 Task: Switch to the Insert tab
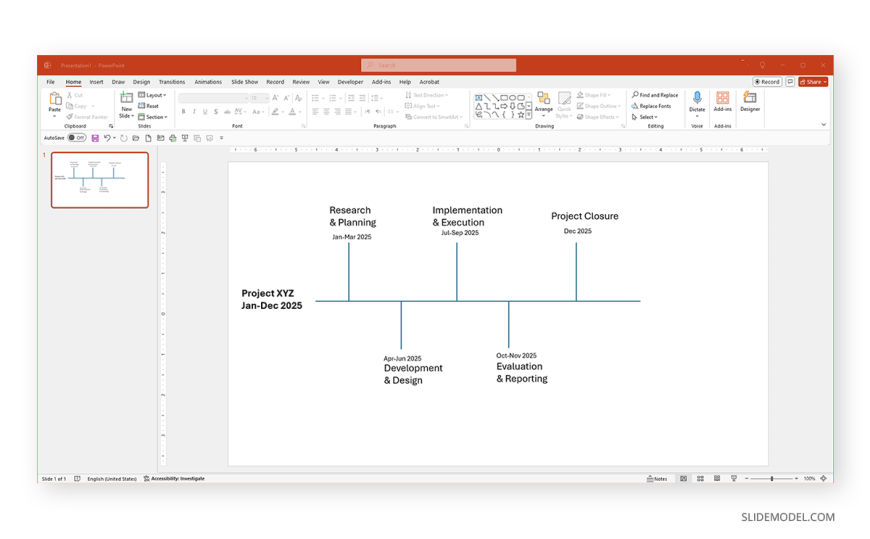(x=97, y=82)
